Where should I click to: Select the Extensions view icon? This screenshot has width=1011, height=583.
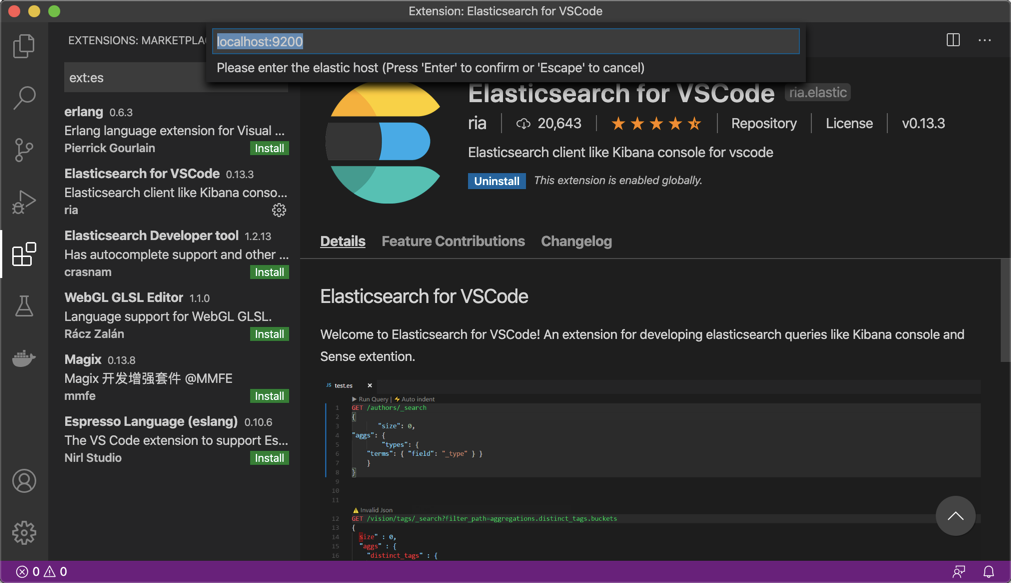point(24,254)
